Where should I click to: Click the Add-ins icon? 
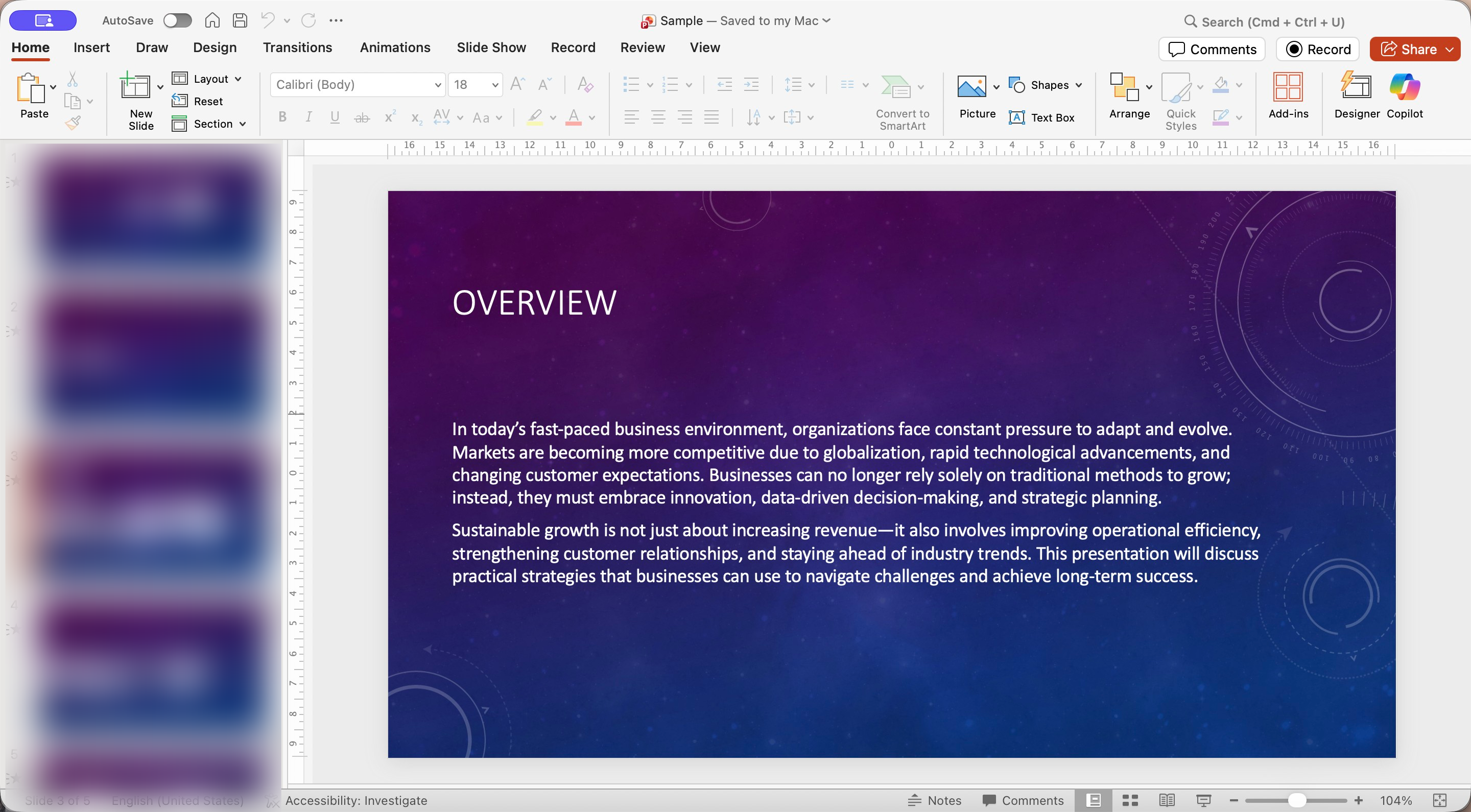(1288, 94)
